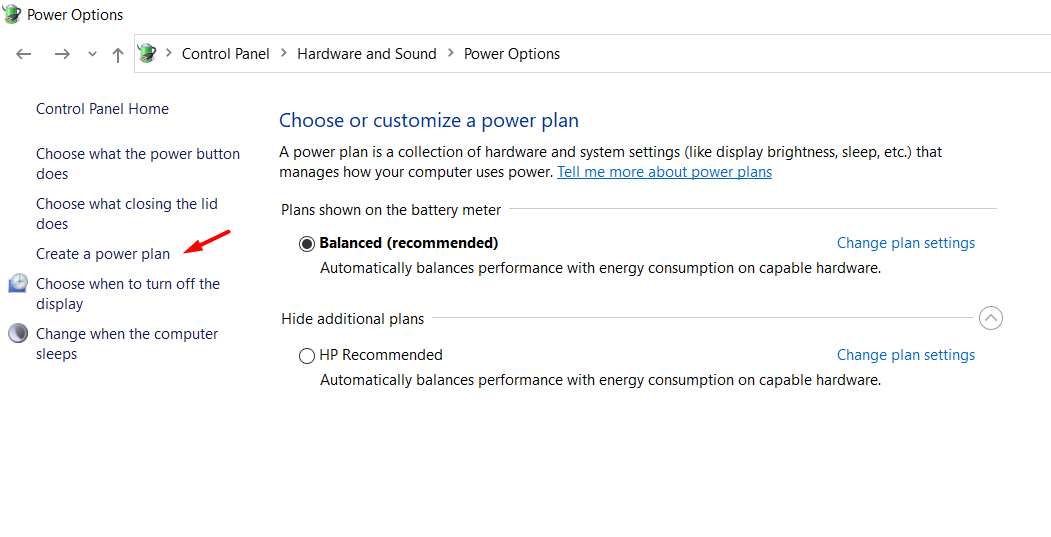Open Choose what the power button does
This screenshot has width=1051, height=537.
[138, 164]
